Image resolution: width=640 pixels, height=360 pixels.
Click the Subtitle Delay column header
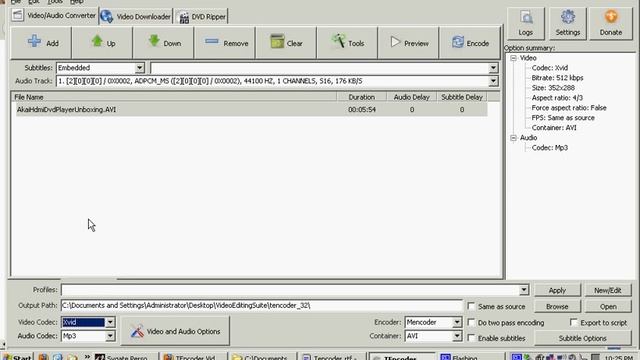[462, 97]
